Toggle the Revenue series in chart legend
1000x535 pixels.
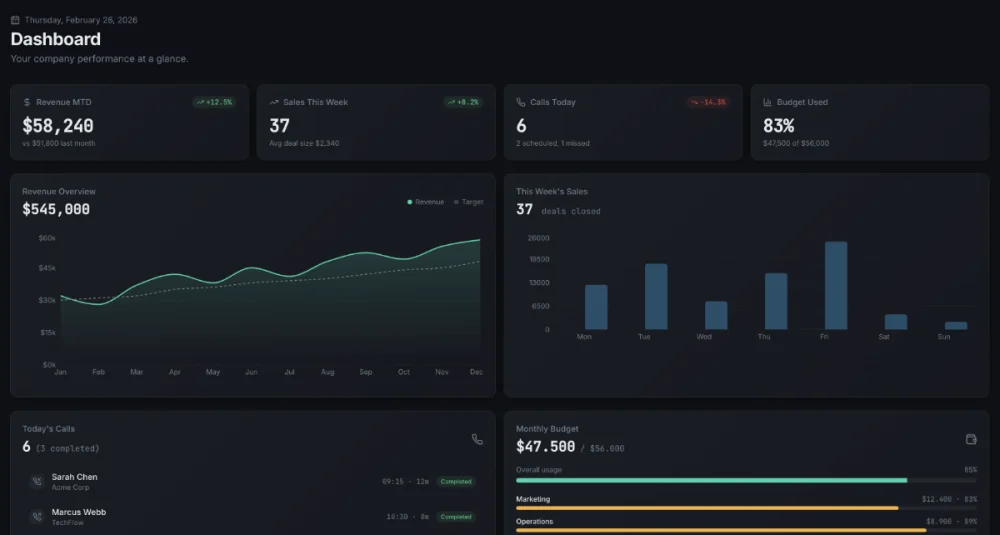pyautogui.click(x=425, y=202)
